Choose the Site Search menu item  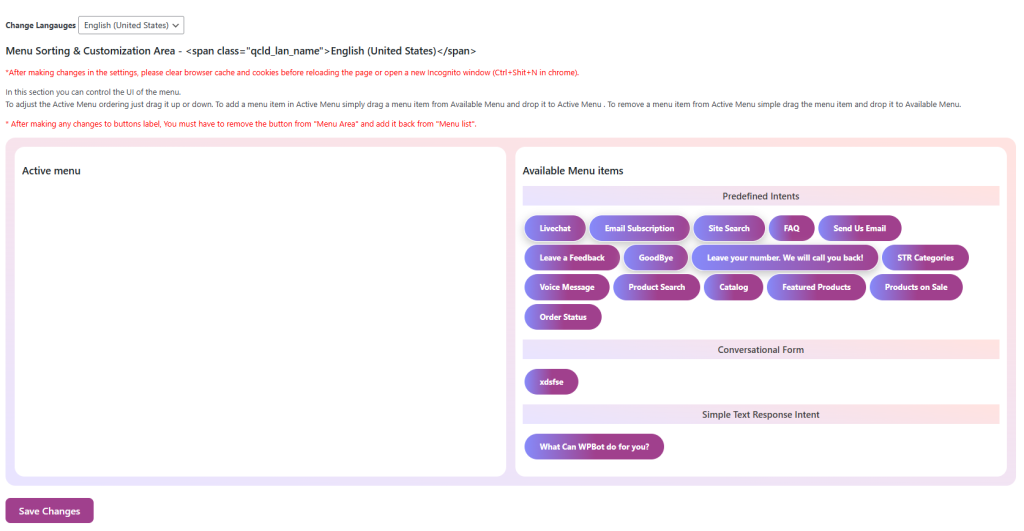pos(729,228)
